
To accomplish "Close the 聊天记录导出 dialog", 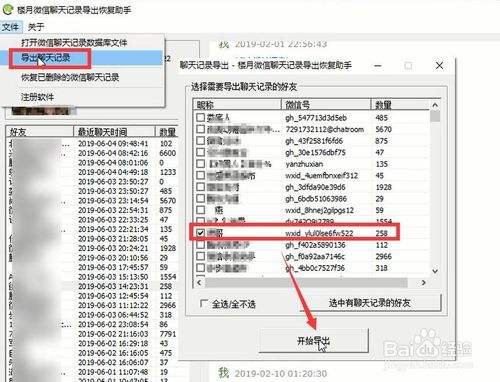I will click(439, 66).
